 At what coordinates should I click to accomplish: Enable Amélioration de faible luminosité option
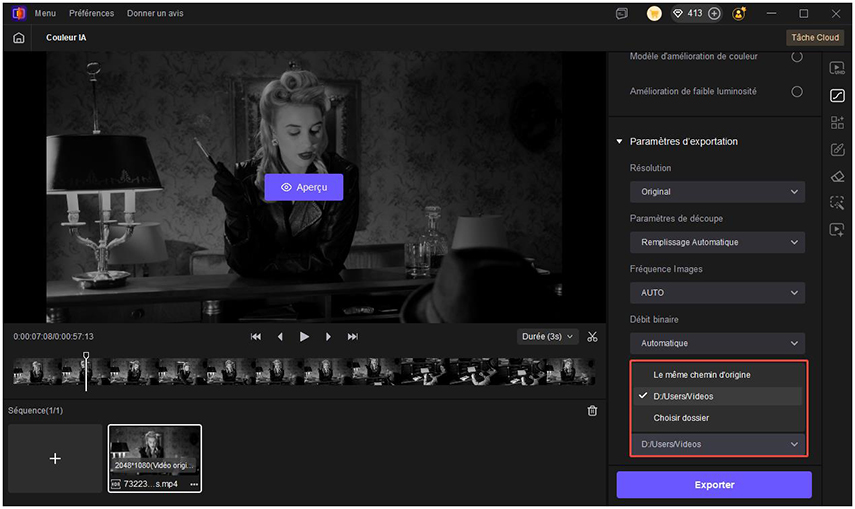(x=797, y=92)
